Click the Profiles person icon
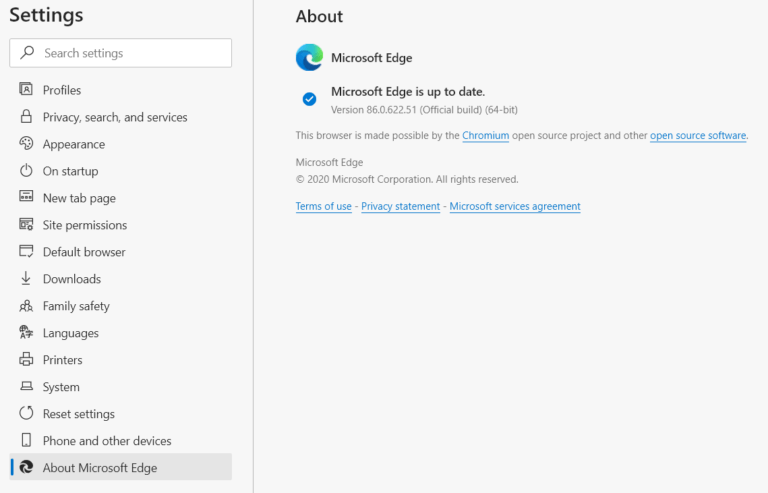 pyautogui.click(x=26, y=89)
